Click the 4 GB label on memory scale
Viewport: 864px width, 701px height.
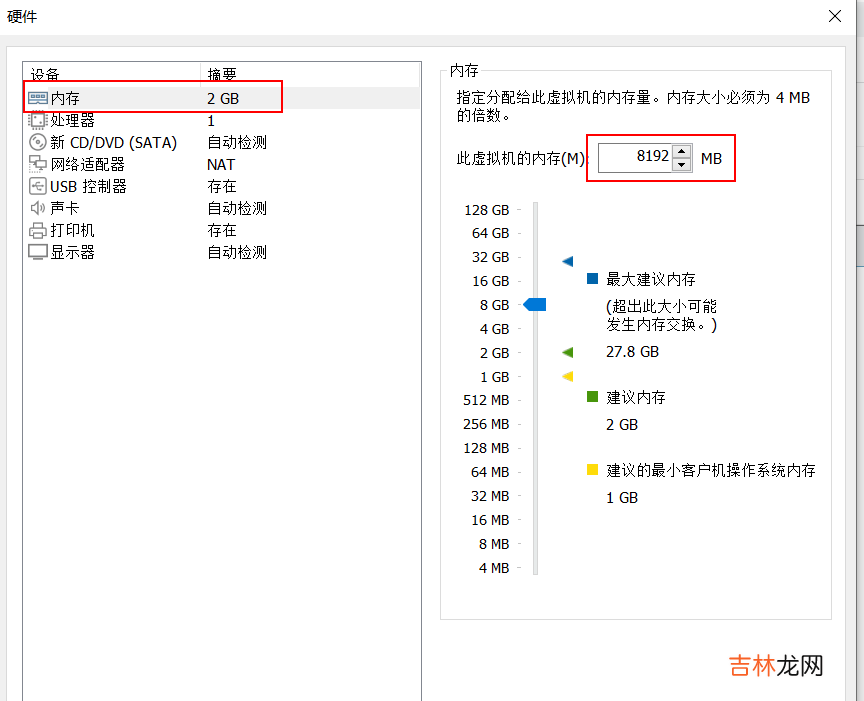[494, 329]
